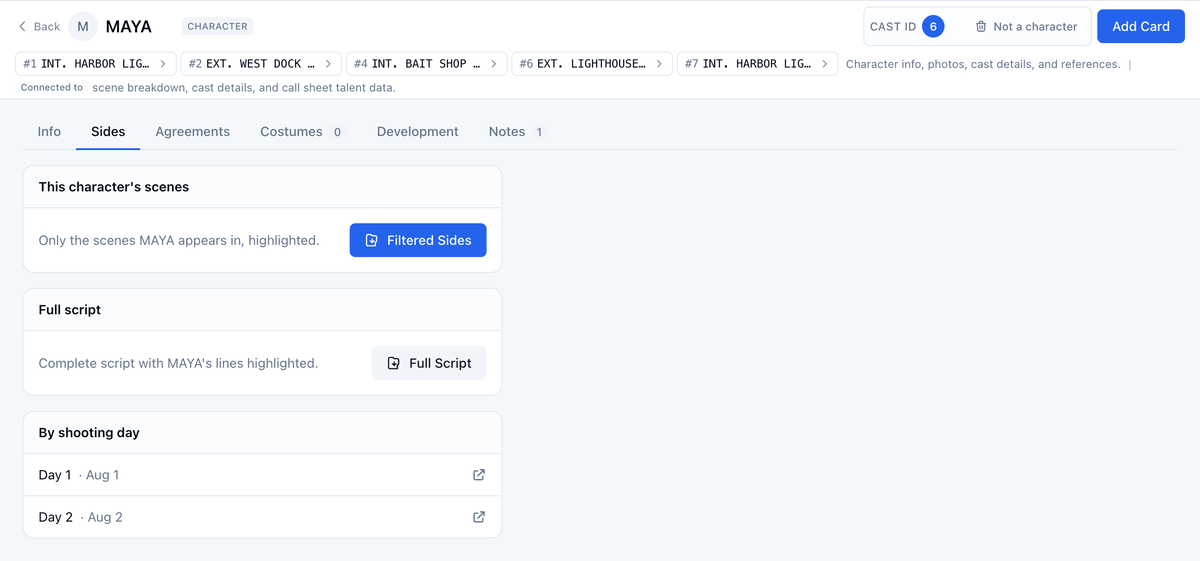Open the Costumes tab
This screenshot has width=1200, height=561.
tap(302, 132)
